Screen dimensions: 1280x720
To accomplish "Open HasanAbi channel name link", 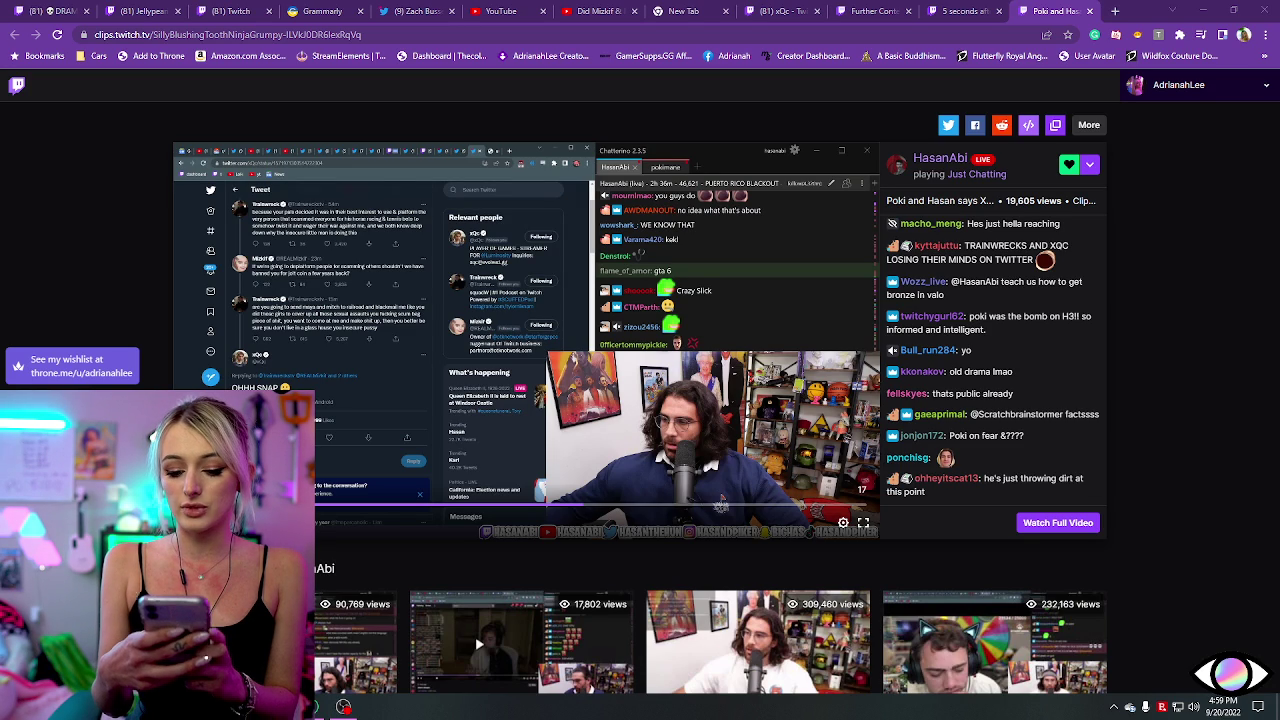I will (940, 158).
